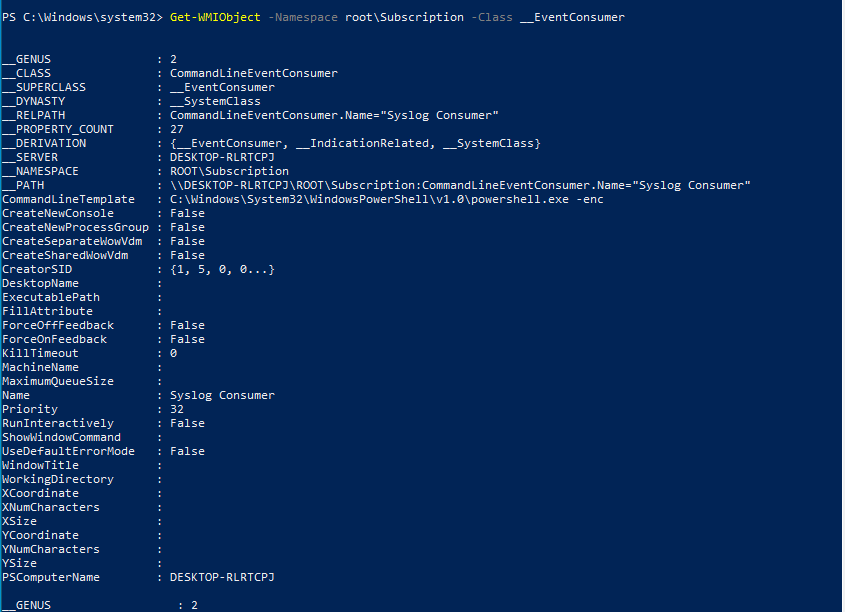Click the __PROPERTY_COUNT value 27
Image resolution: width=845 pixels, height=612 pixels.
[177, 129]
